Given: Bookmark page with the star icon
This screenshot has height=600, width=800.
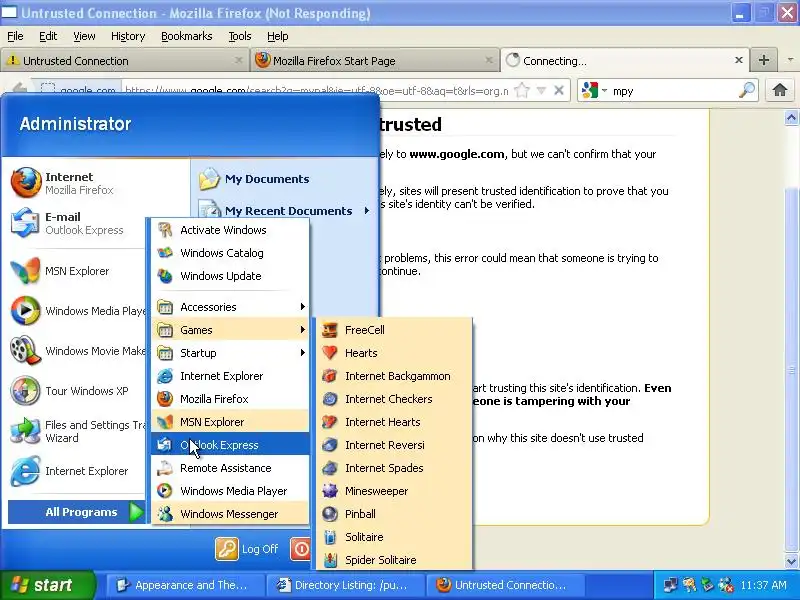Looking at the screenshot, I should pos(521,90).
